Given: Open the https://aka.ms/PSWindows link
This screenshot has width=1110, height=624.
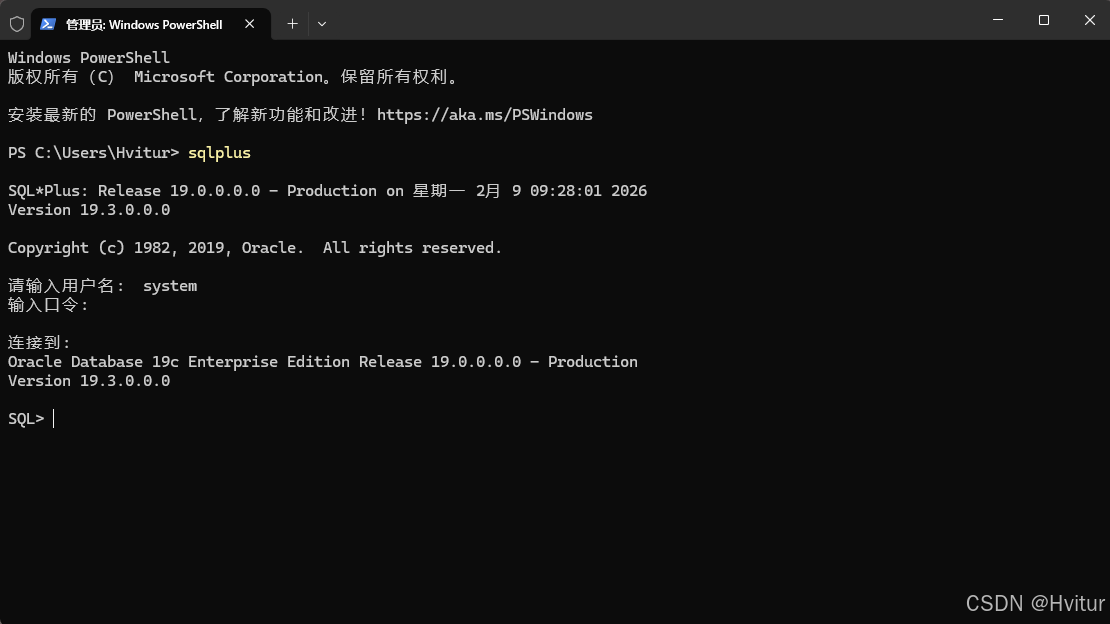Looking at the screenshot, I should point(484,115).
